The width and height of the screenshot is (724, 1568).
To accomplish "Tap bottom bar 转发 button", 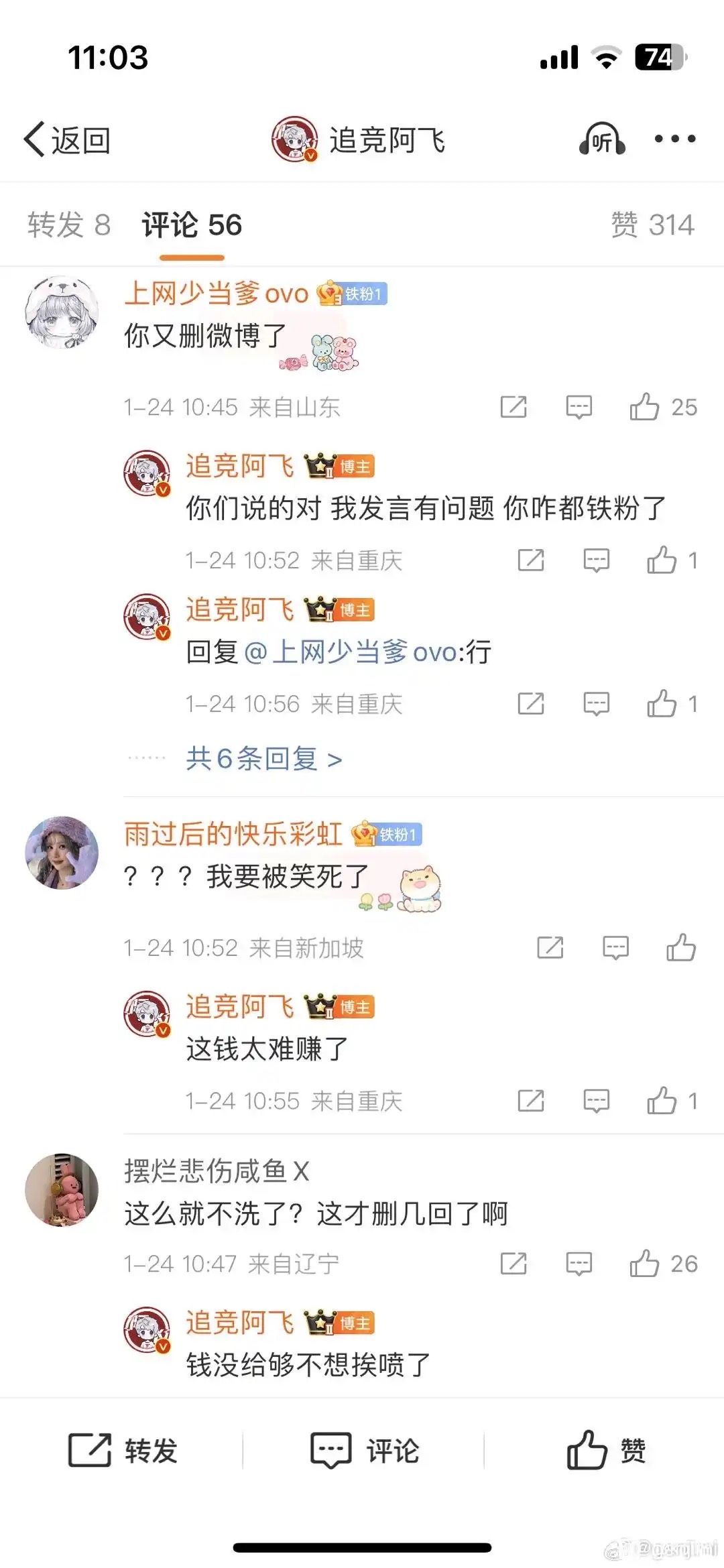I will coord(123,1450).
